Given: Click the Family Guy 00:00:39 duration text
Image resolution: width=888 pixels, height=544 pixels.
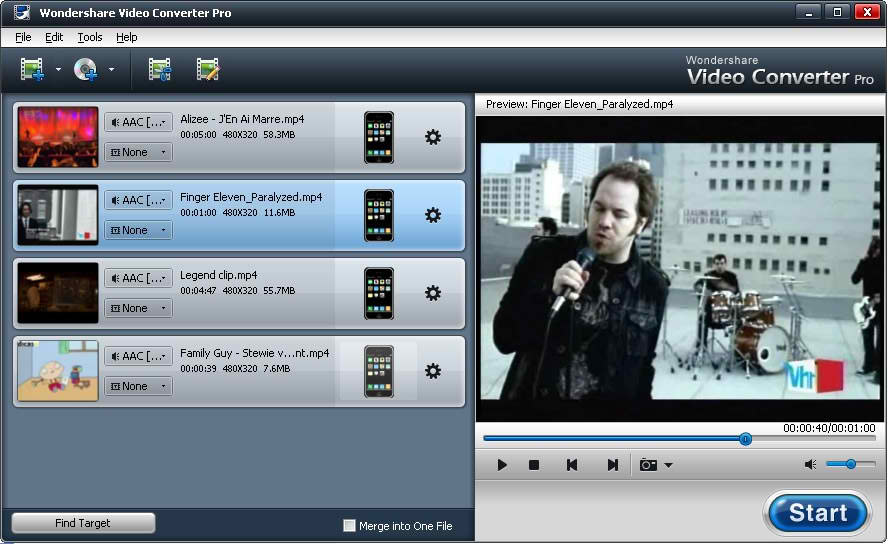Looking at the screenshot, I should coord(198,369).
